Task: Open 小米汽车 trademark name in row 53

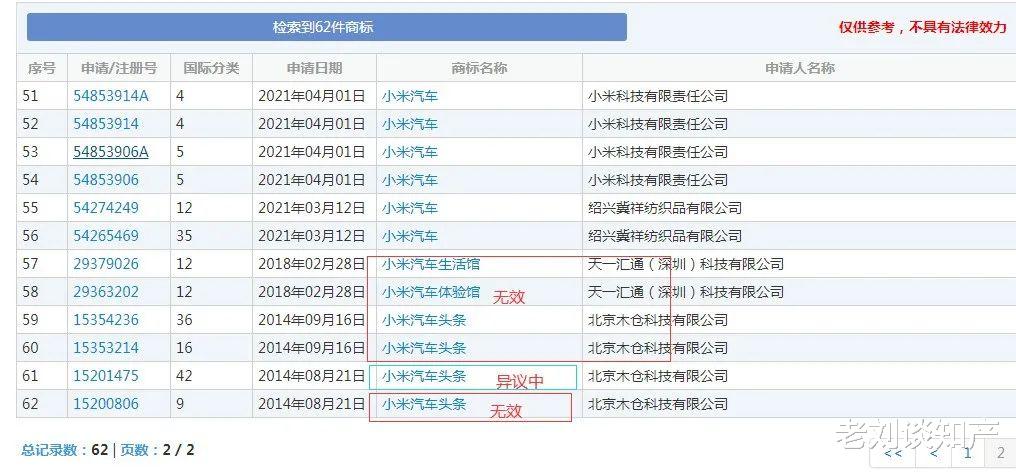Action: click(410, 152)
